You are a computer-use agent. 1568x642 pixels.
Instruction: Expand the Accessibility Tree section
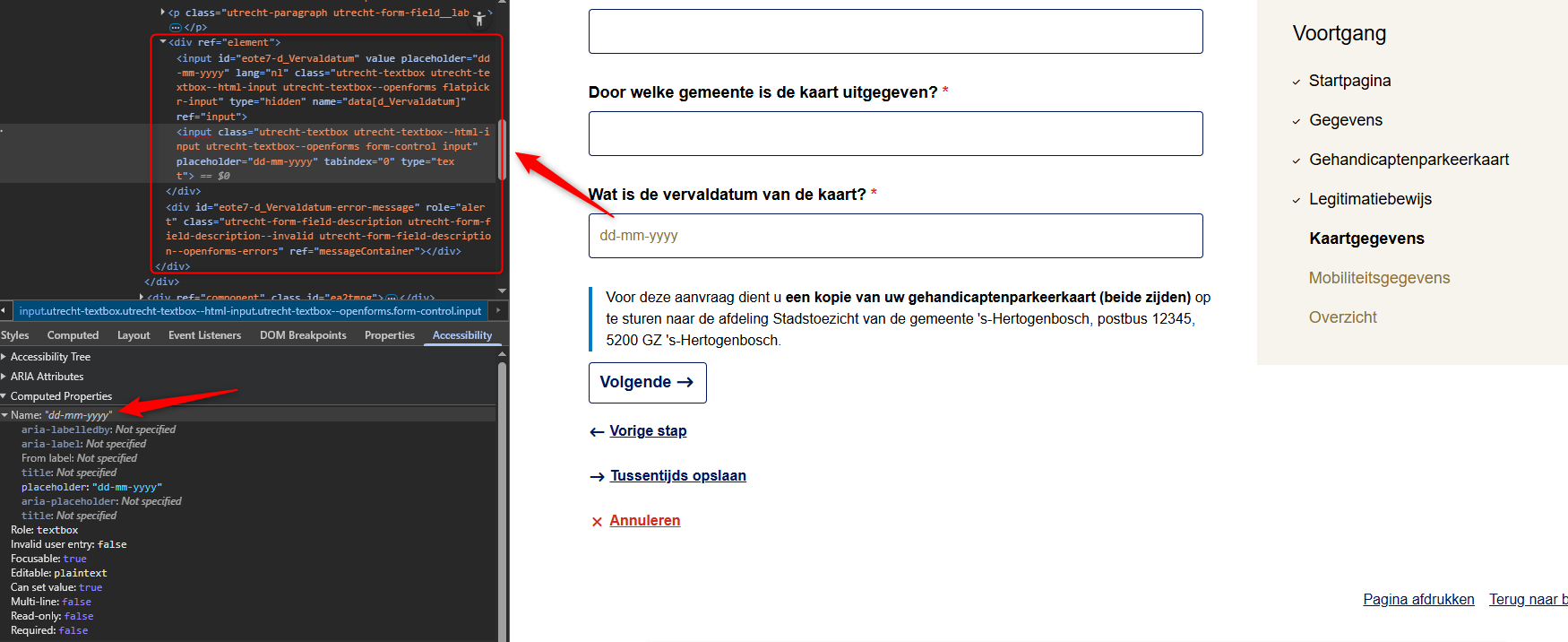4,357
